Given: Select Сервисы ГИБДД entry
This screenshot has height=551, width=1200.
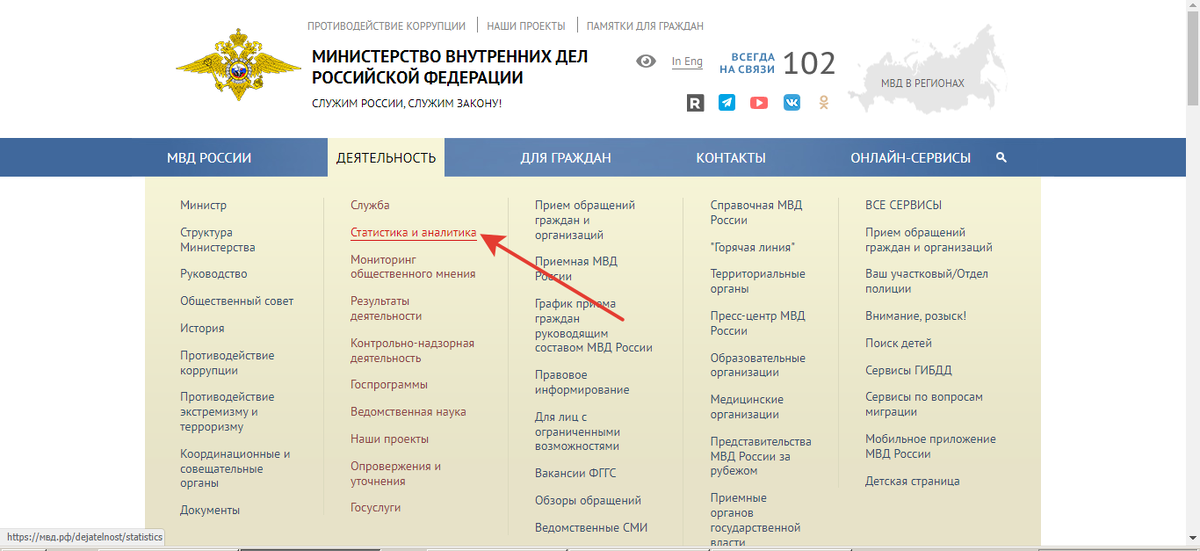Looking at the screenshot, I should (908, 370).
